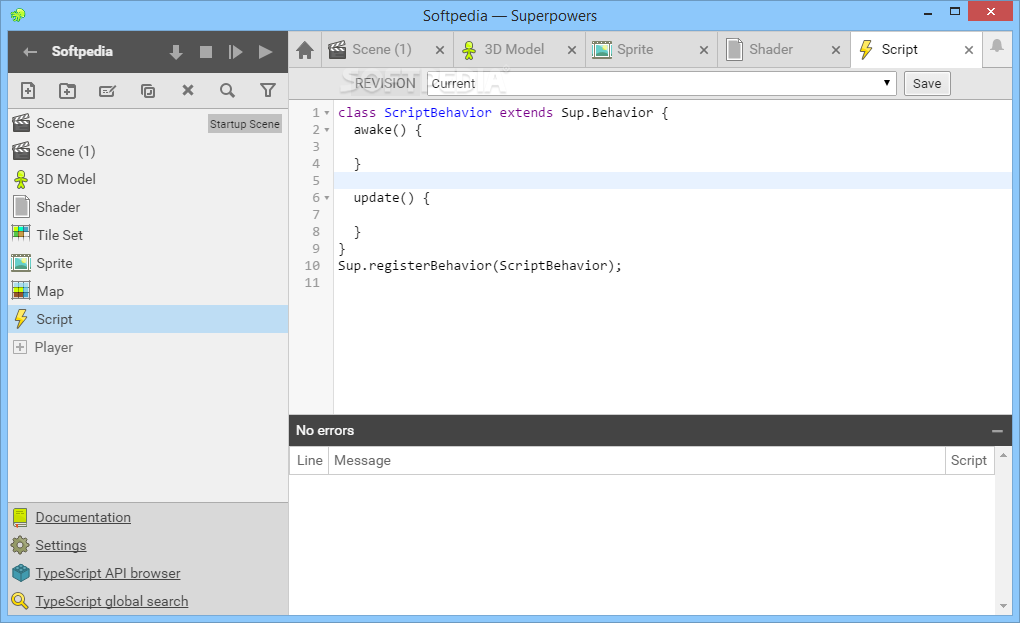The width and height of the screenshot is (1020, 623).
Task: Click line number 10 in the gutter
Action: click(x=312, y=265)
